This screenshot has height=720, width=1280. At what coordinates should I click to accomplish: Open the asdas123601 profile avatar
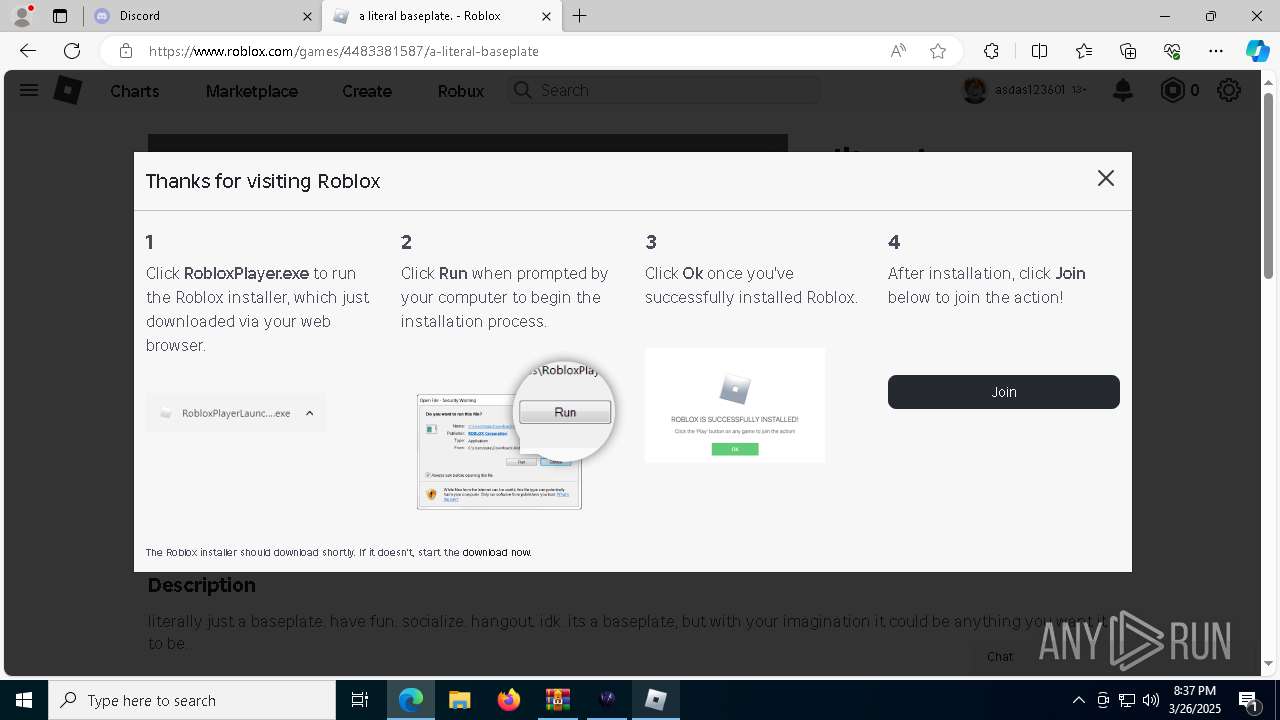[x=975, y=90]
